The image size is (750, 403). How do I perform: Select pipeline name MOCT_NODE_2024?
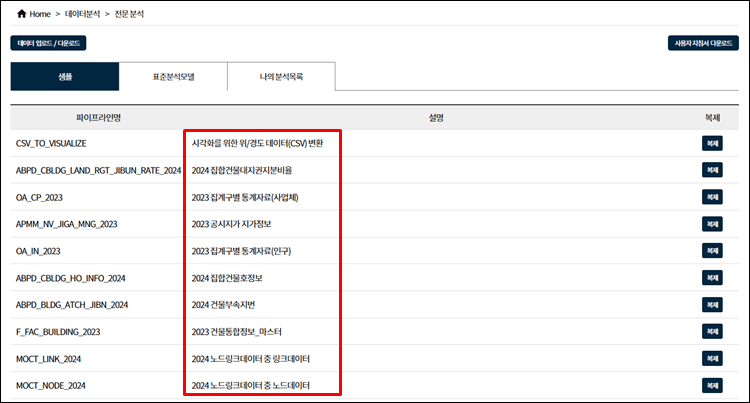pyautogui.click(x=51, y=386)
